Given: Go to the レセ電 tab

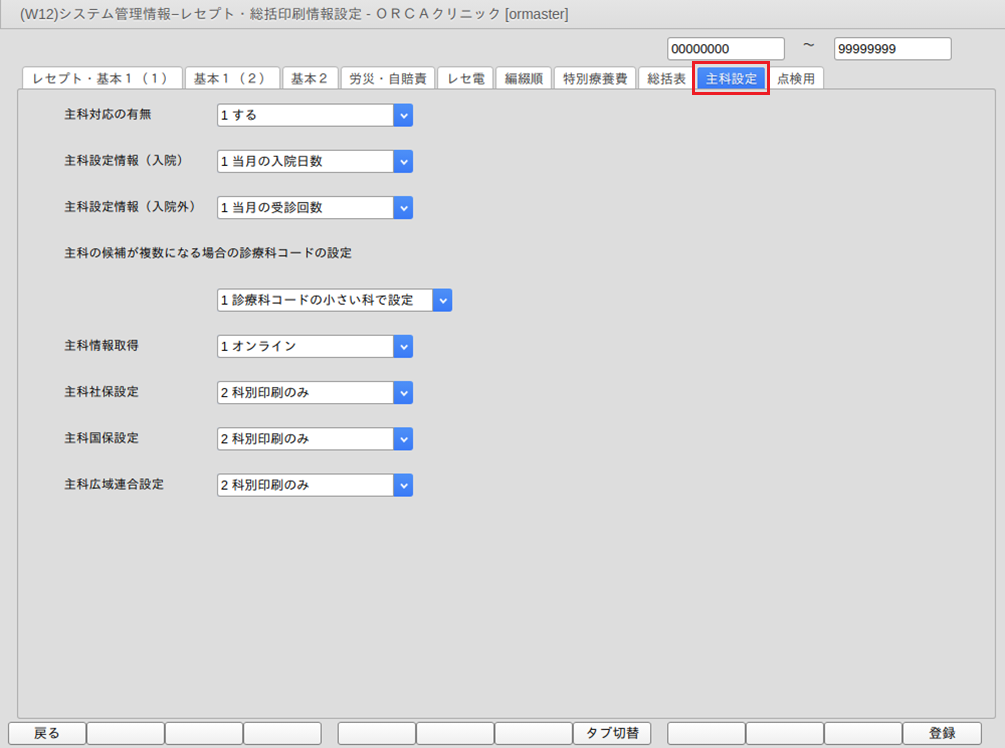Looking at the screenshot, I should coord(466,79).
